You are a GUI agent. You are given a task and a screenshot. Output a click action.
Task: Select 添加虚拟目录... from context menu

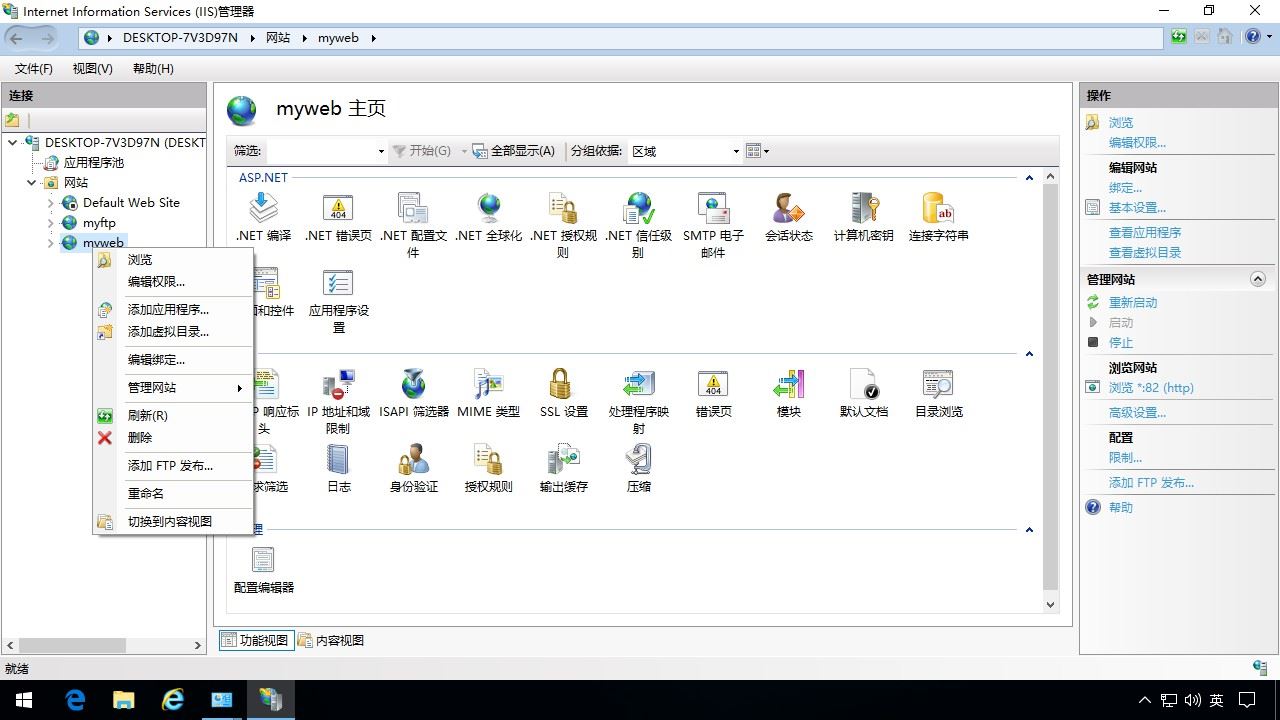pyautogui.click(x=173, y=332)
